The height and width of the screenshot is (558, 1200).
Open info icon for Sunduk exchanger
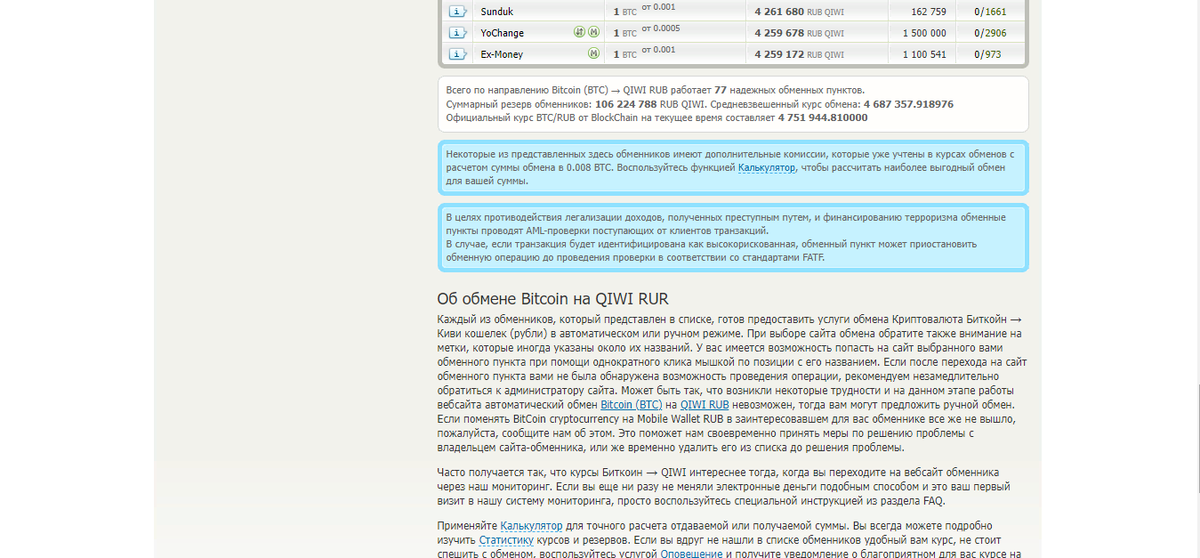click(x=457, y=11)
